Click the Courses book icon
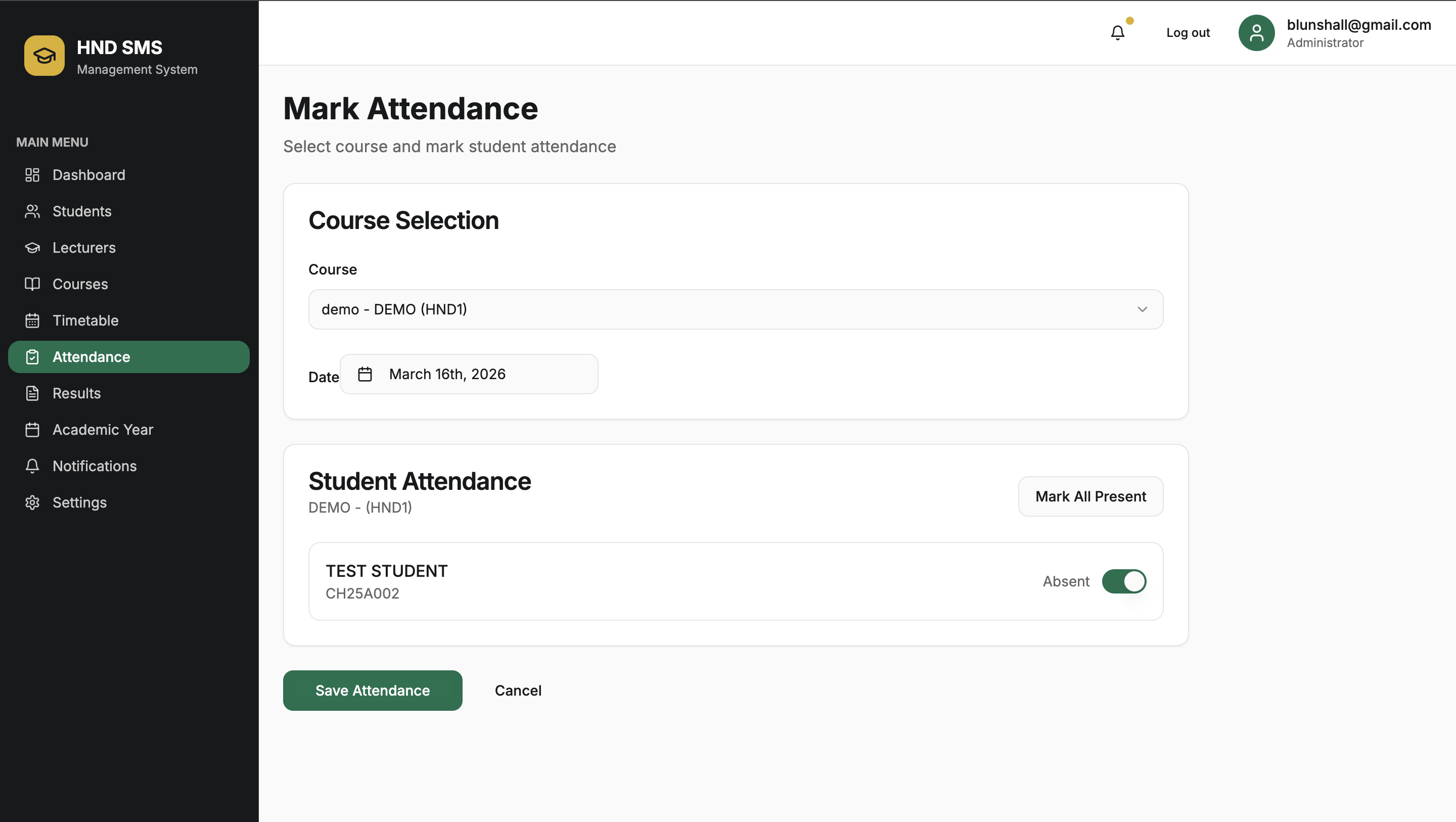The height and width of the screenshot is (822, 1456). coord(32,284)
